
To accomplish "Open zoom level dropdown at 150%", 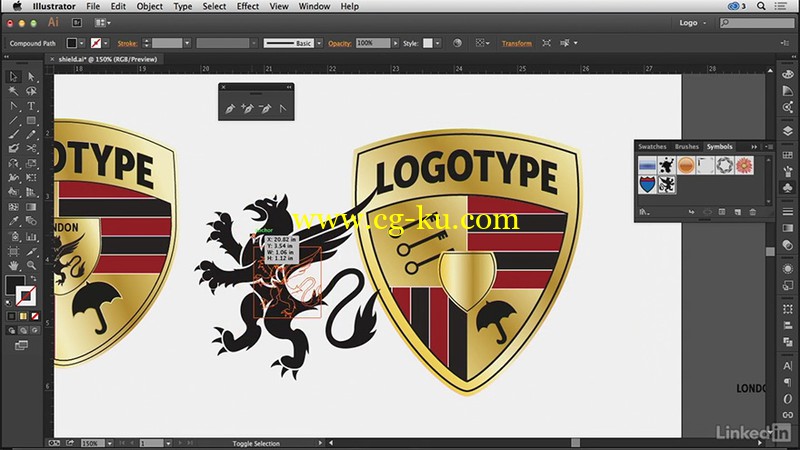I will click(109, 443).
